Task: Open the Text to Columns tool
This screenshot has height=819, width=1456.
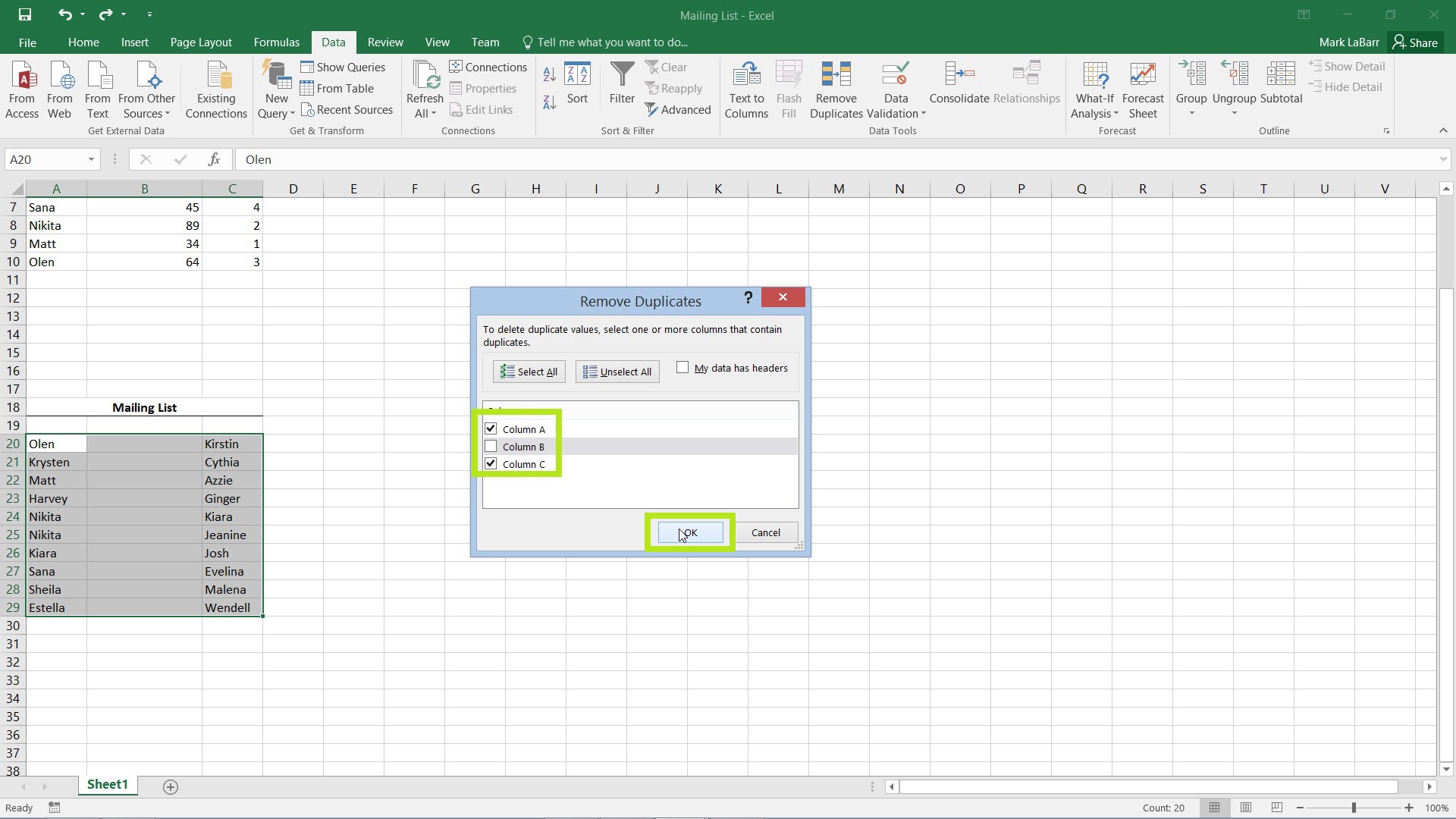Action: (x=747, y=90)
